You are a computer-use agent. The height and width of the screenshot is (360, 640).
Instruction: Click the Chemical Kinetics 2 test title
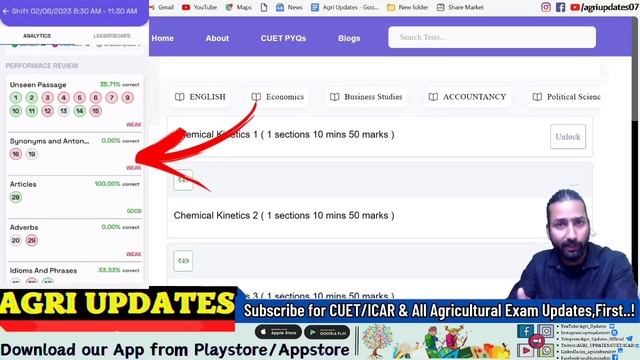tap(284, 216)
